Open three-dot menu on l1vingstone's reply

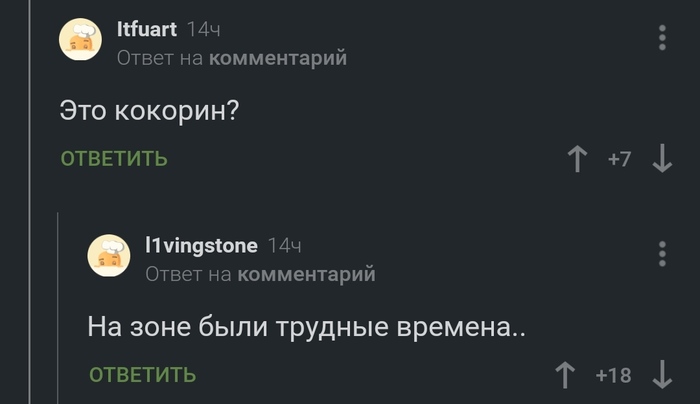pyautogui.click(x=661, y=254)
